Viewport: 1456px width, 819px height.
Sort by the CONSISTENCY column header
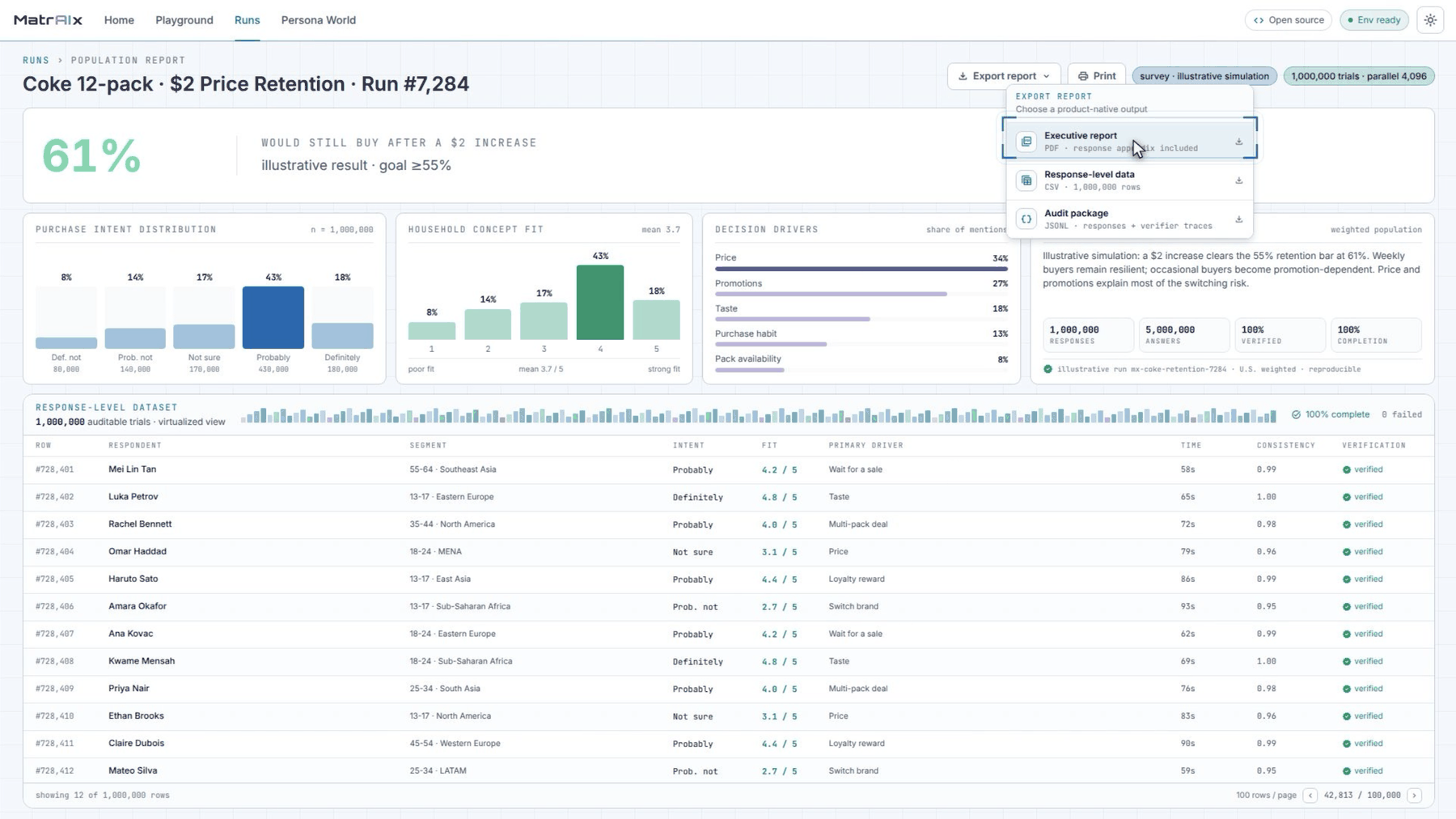(1285, 446)
